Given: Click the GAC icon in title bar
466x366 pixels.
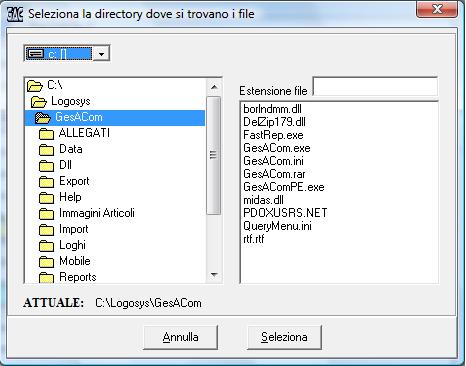Looking at the screenshot, I should tap(15, 14).
